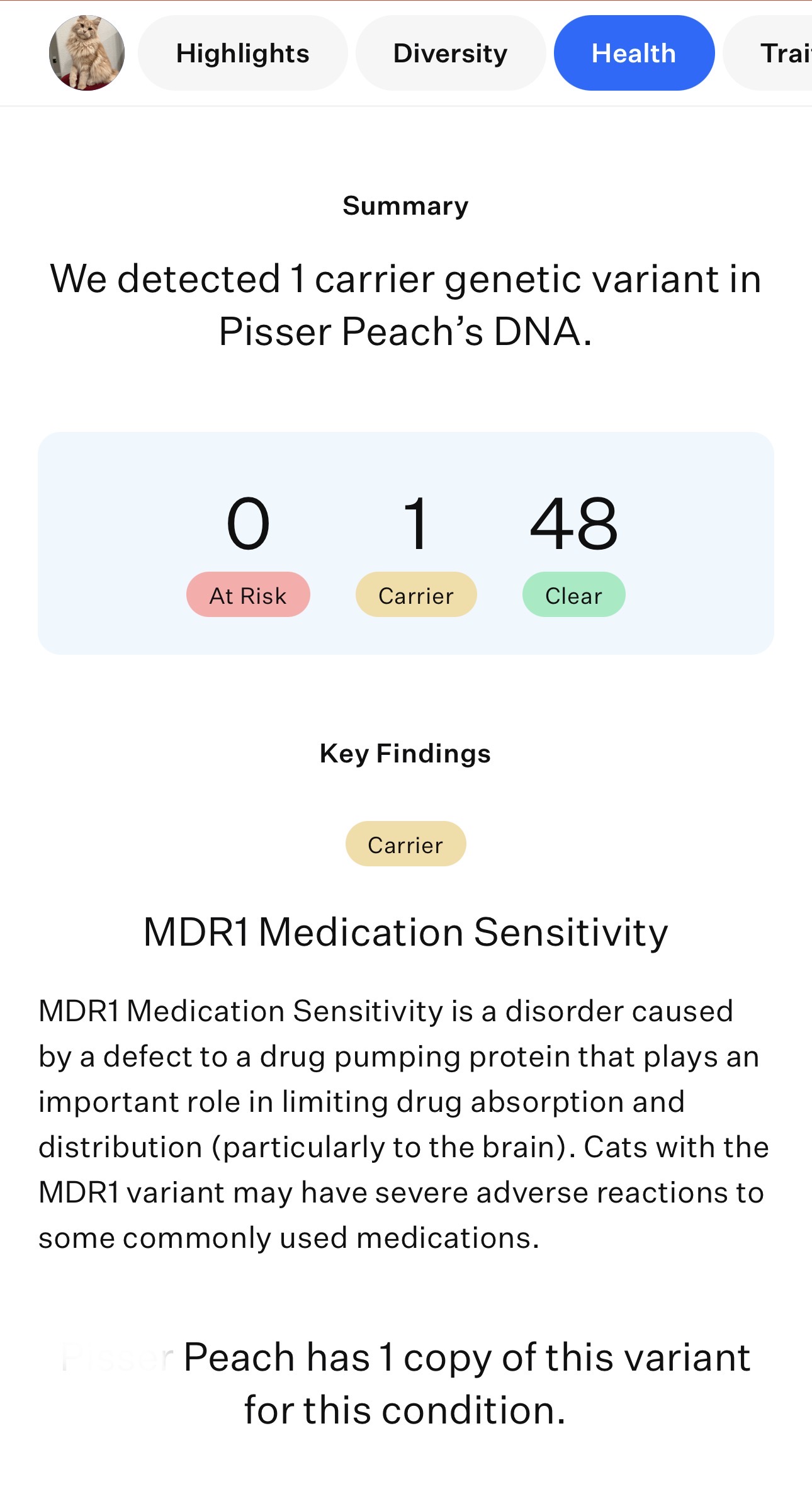This screenshot has height=1506, width=812.
Task: Tap the MDR1 disorder description paragraph
Action: (x=404, y=1124)
